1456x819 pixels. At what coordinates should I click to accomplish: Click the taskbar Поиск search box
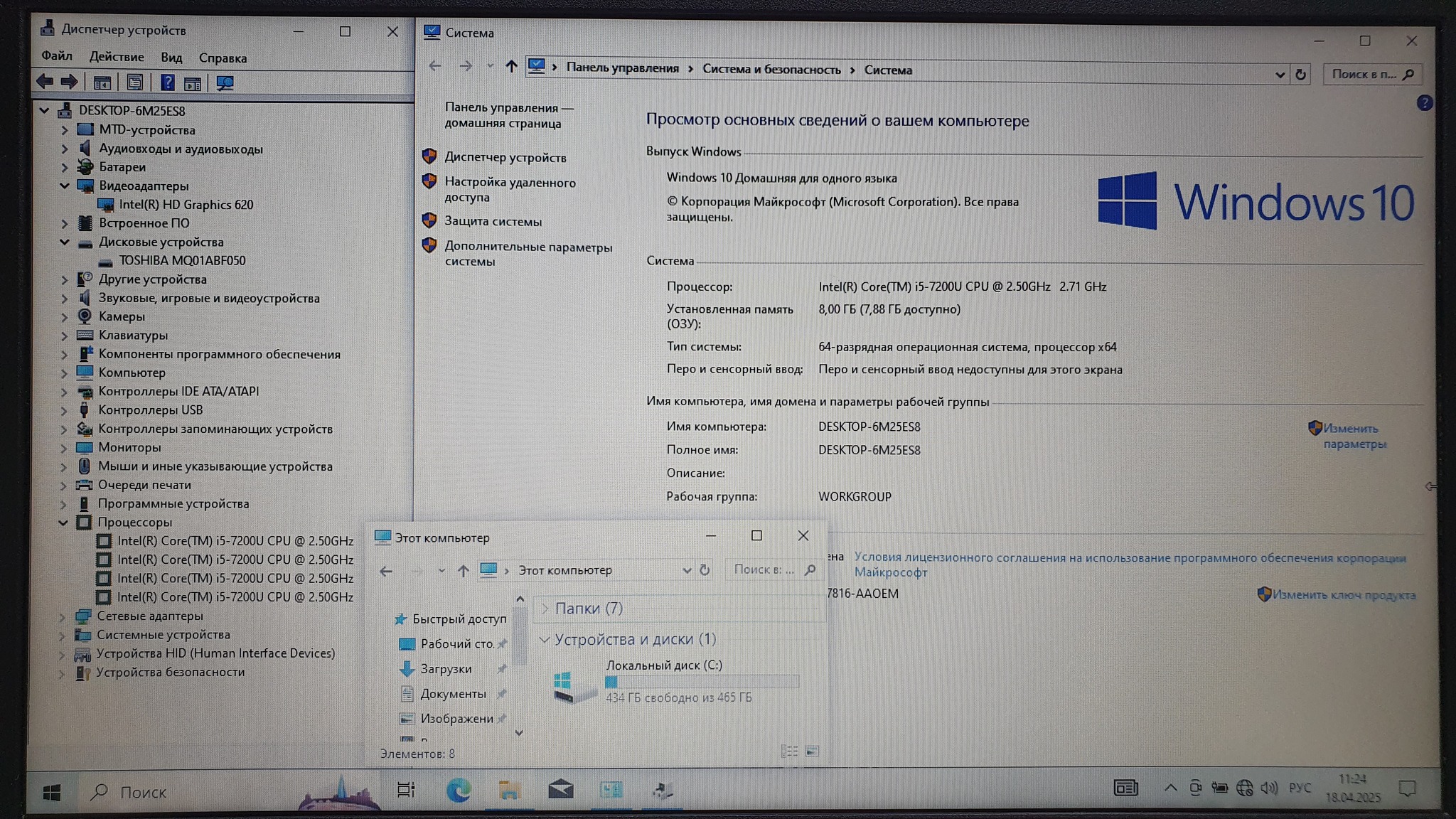pos(143,792)
